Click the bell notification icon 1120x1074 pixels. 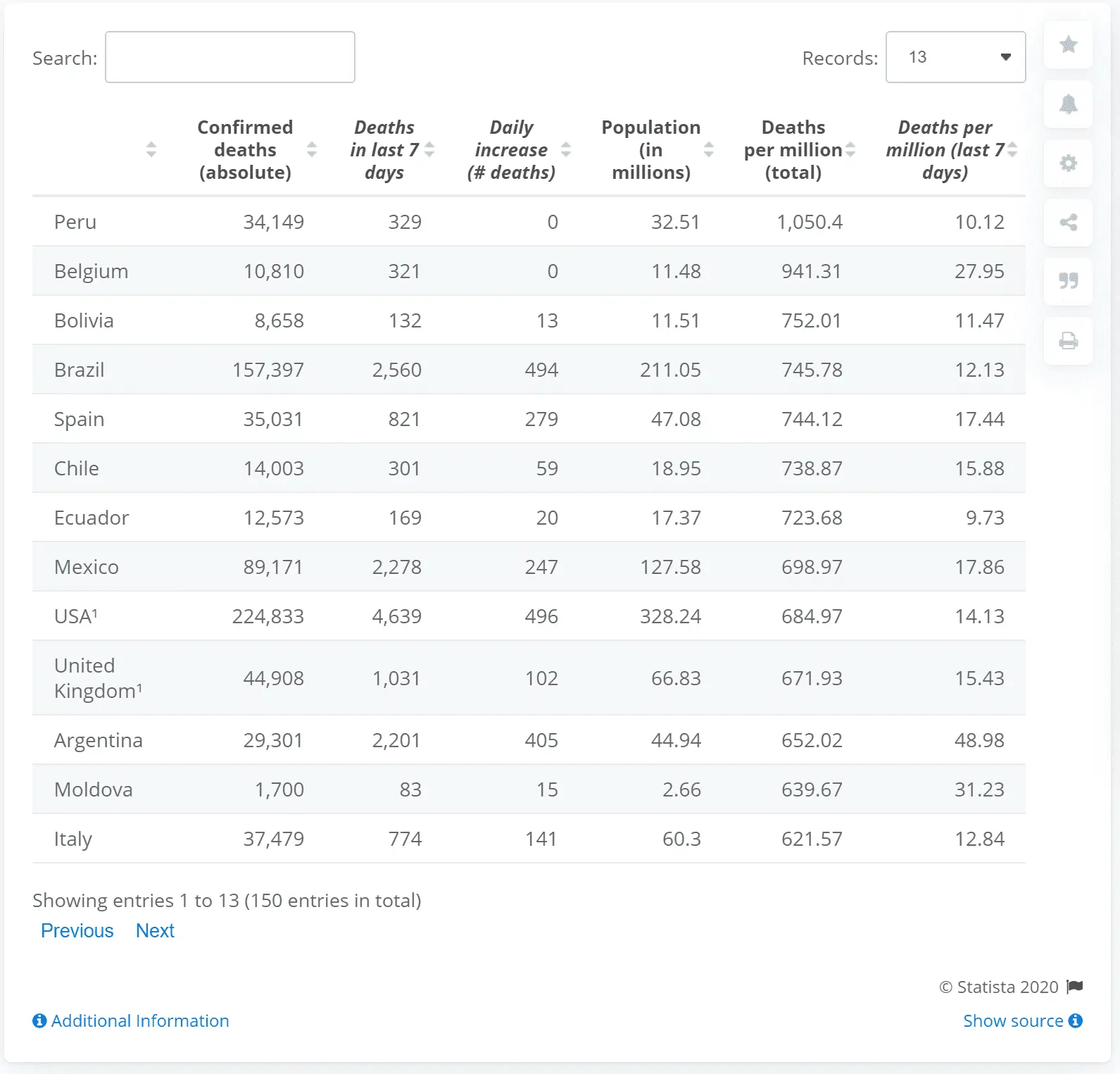tap(1068, 104)
